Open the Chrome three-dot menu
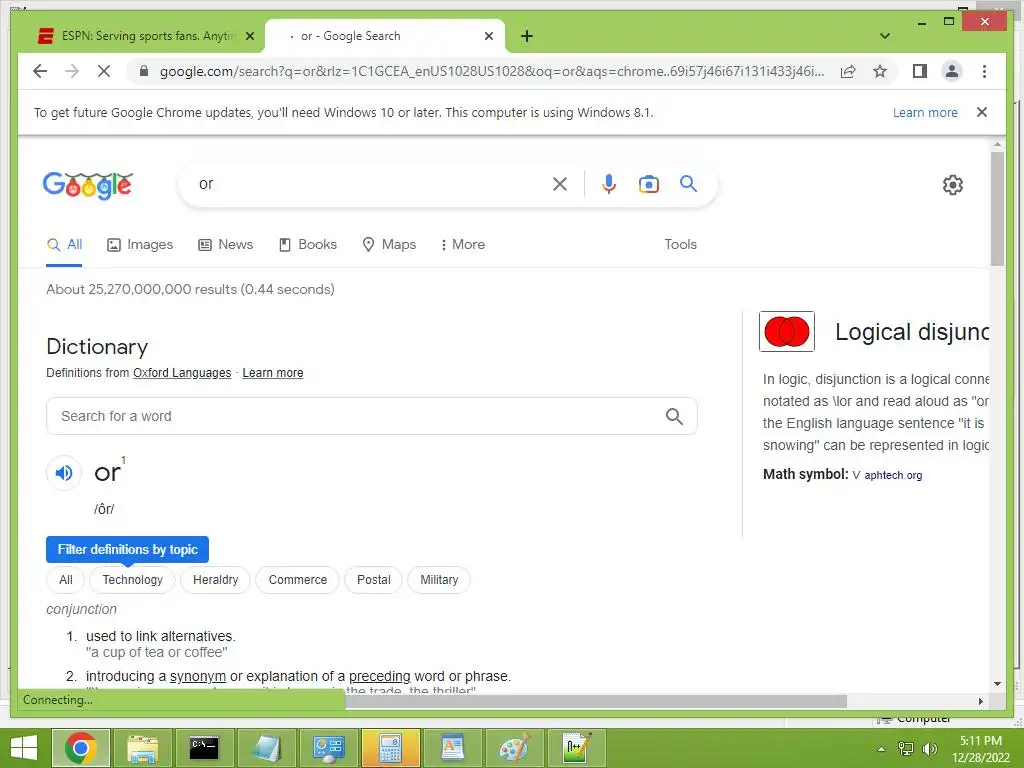The height and width of the screenshot is (768, 1024). coord(984,71)
